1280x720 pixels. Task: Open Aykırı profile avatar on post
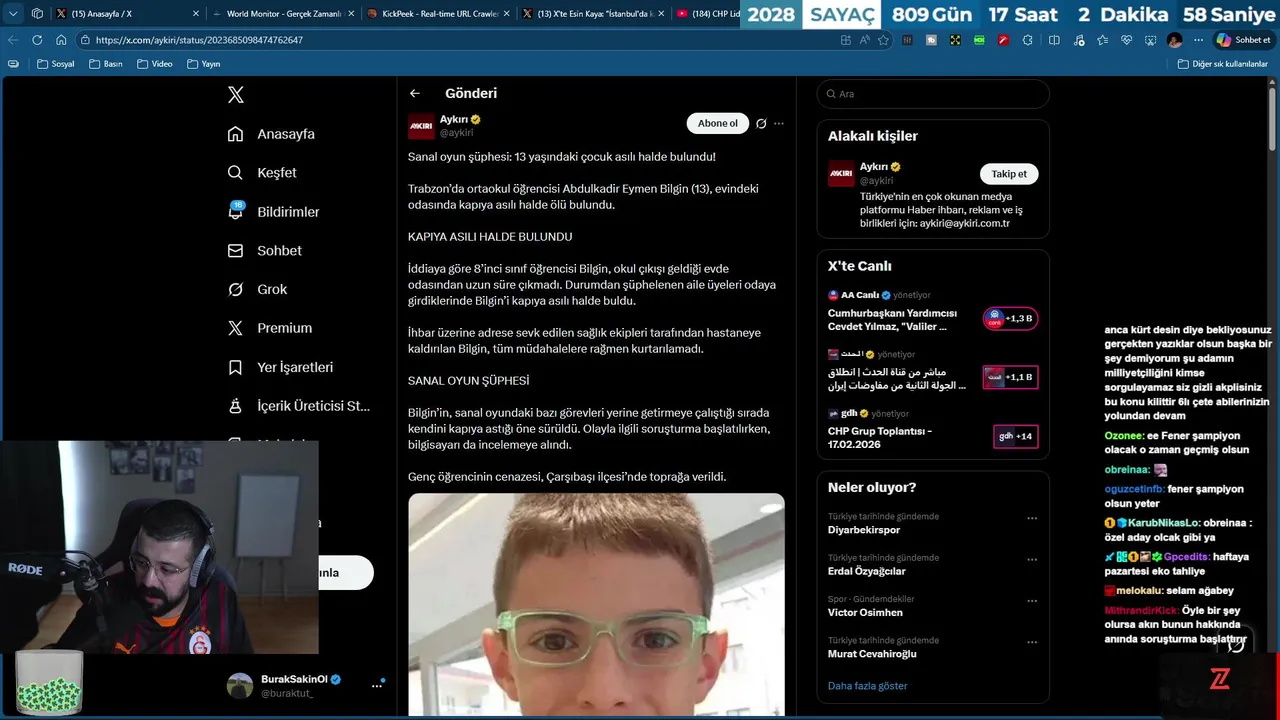[x=421, y=126]
